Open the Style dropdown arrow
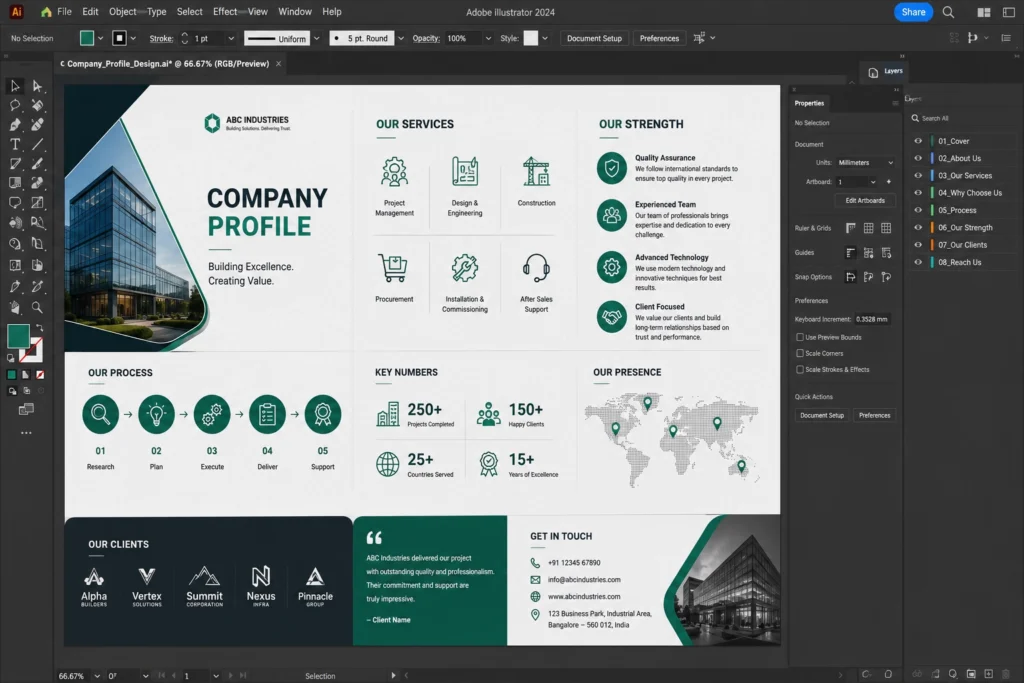 pos(545,39)
